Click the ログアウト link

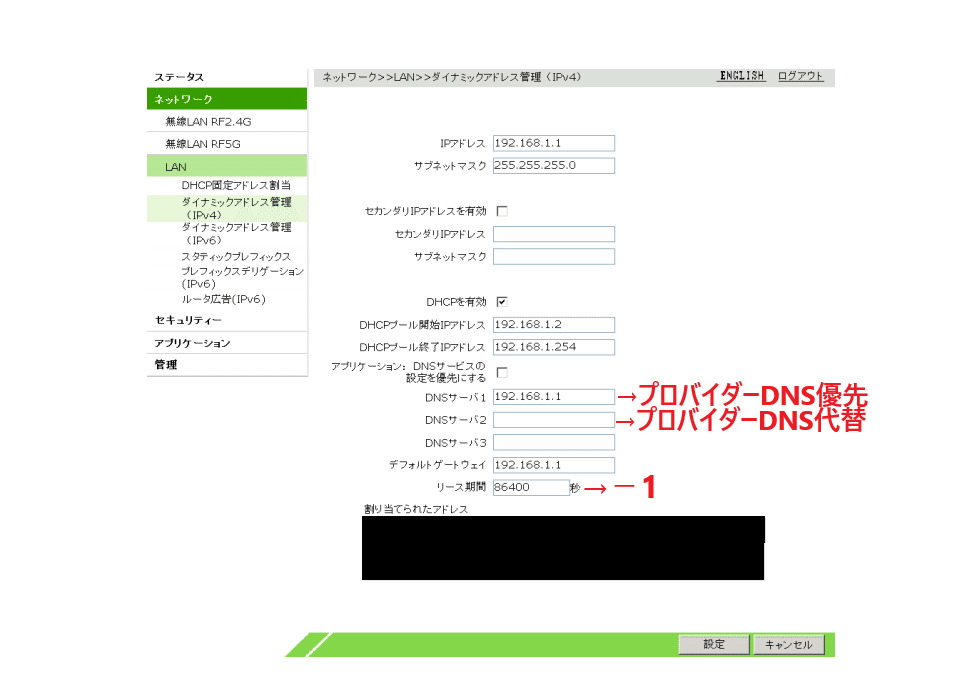coord(801,76)
